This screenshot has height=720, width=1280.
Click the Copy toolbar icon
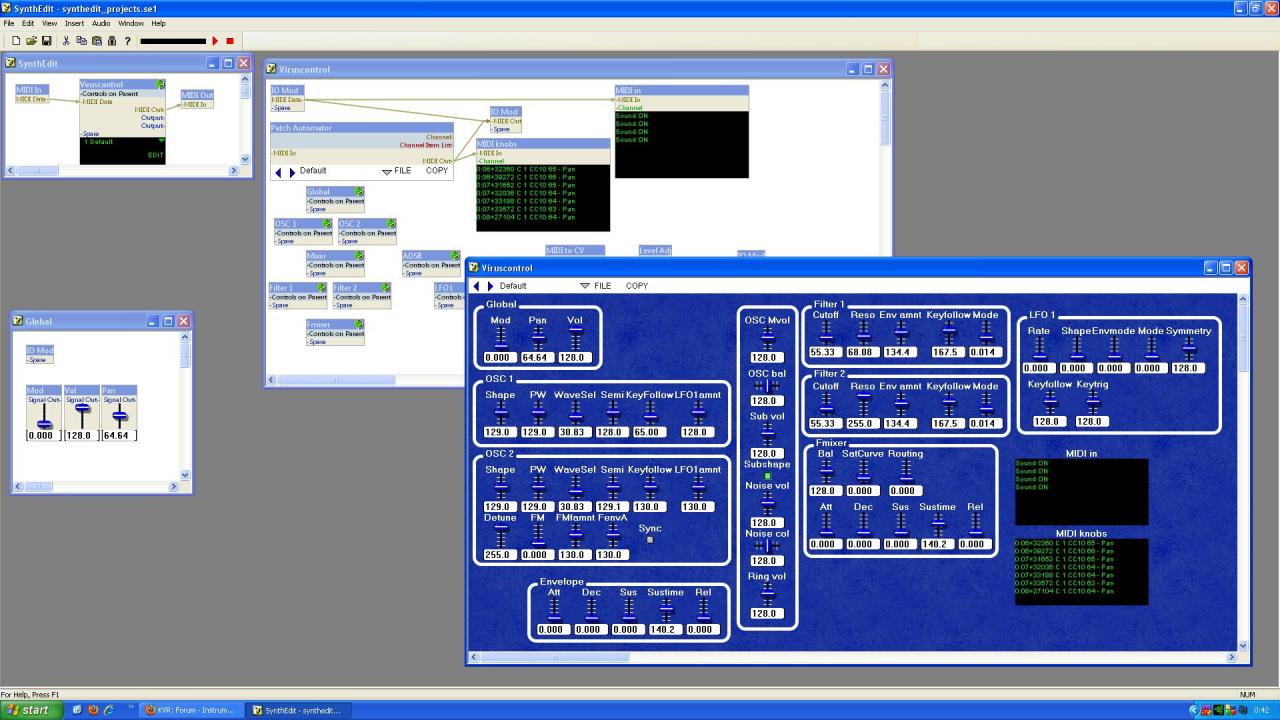[x=82, y=41]
